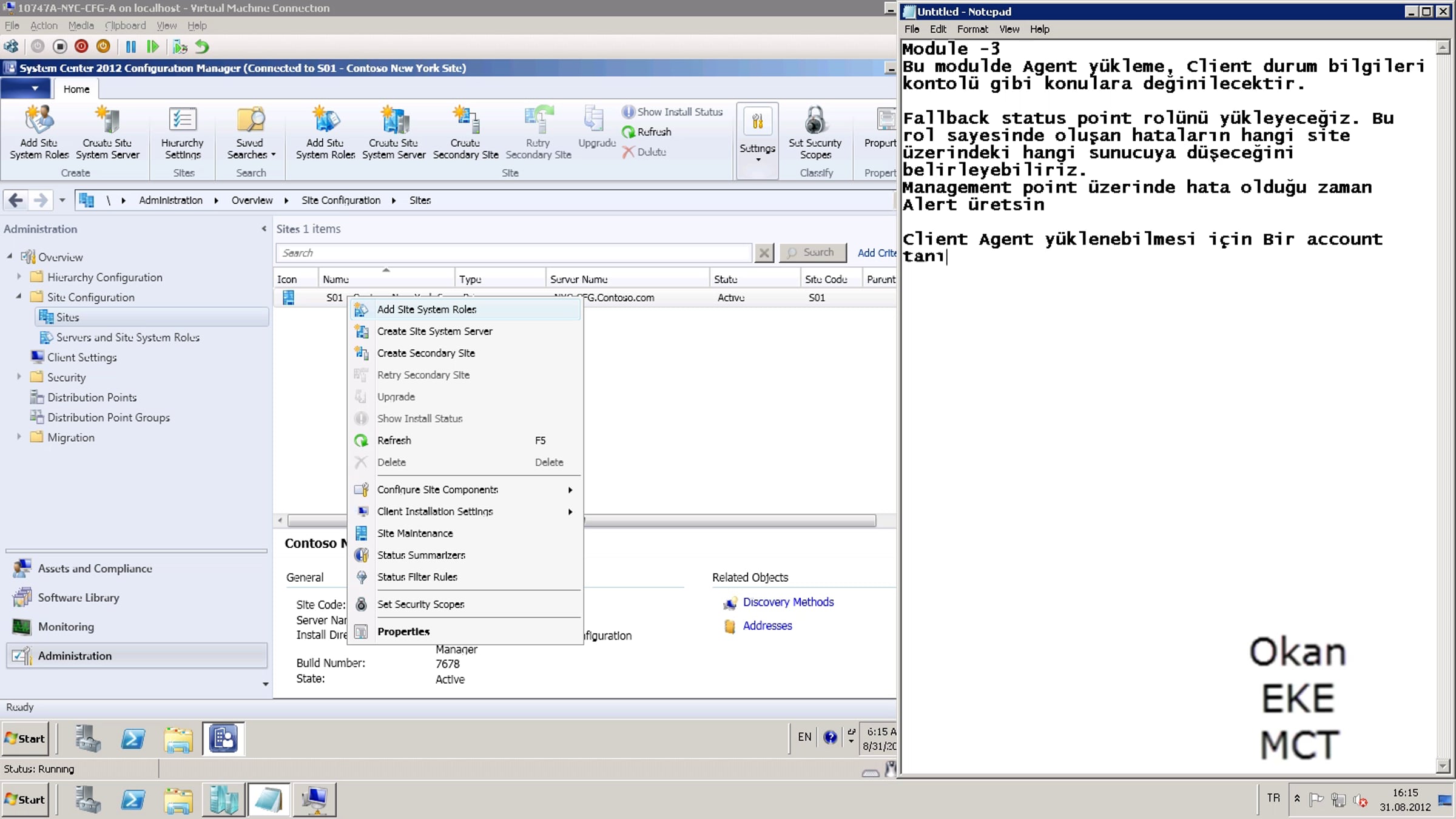Click the help icon in the VM language bar
Image resolution: width=1456 pixels, height=819 pixels.
tap(830, 737)
